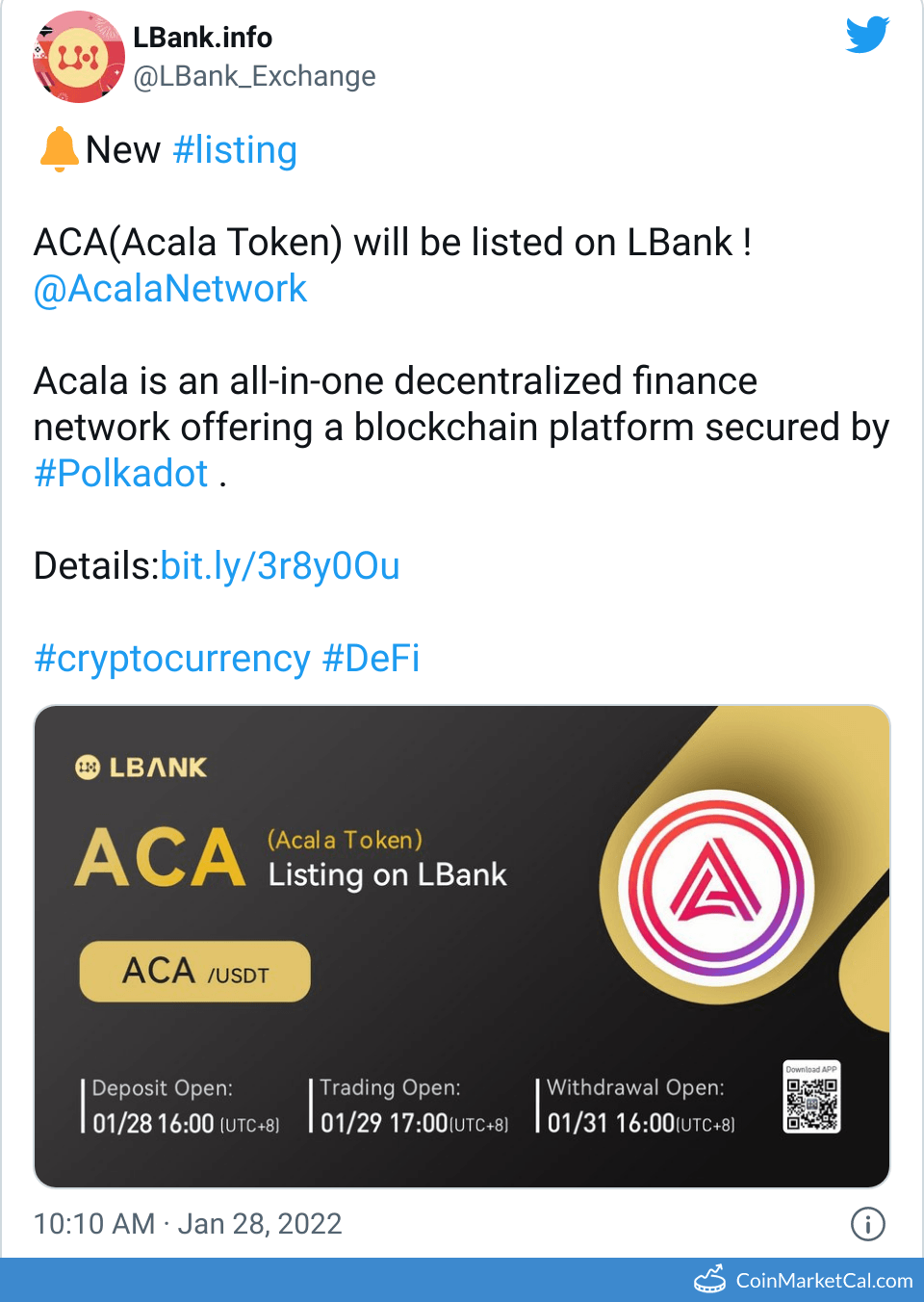This screenshot has width=924, height=1302.
Task: Click the bell emoji next to New
Action: tap(56, 149)
